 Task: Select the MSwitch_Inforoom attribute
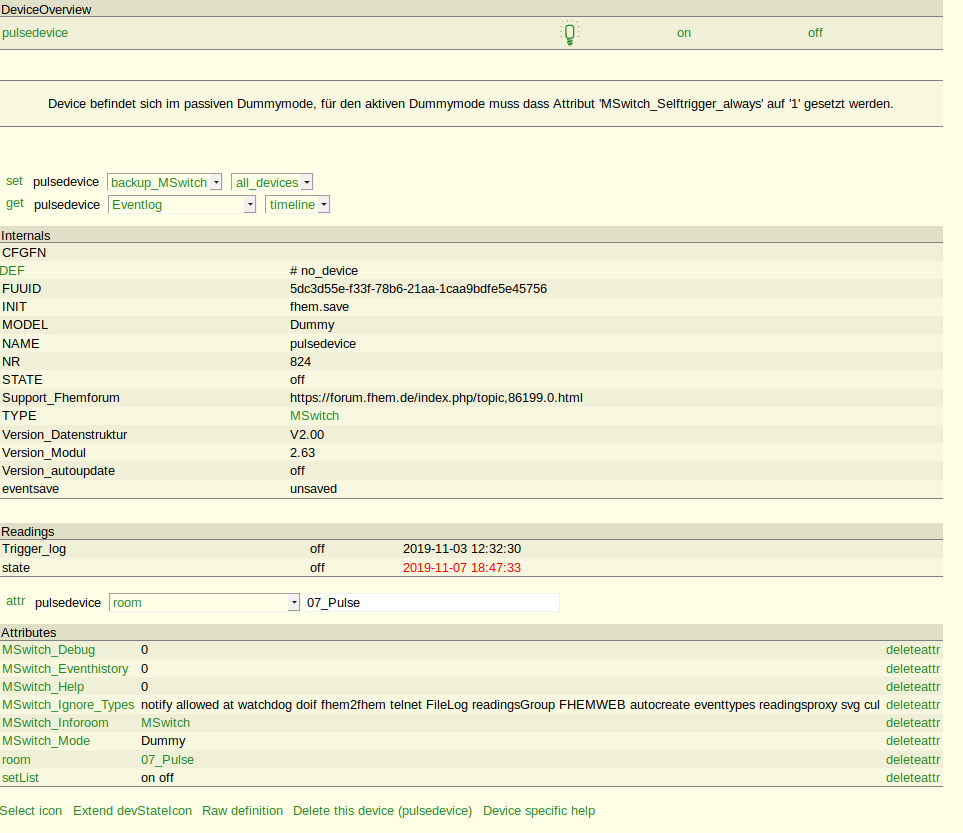(55, 723)
